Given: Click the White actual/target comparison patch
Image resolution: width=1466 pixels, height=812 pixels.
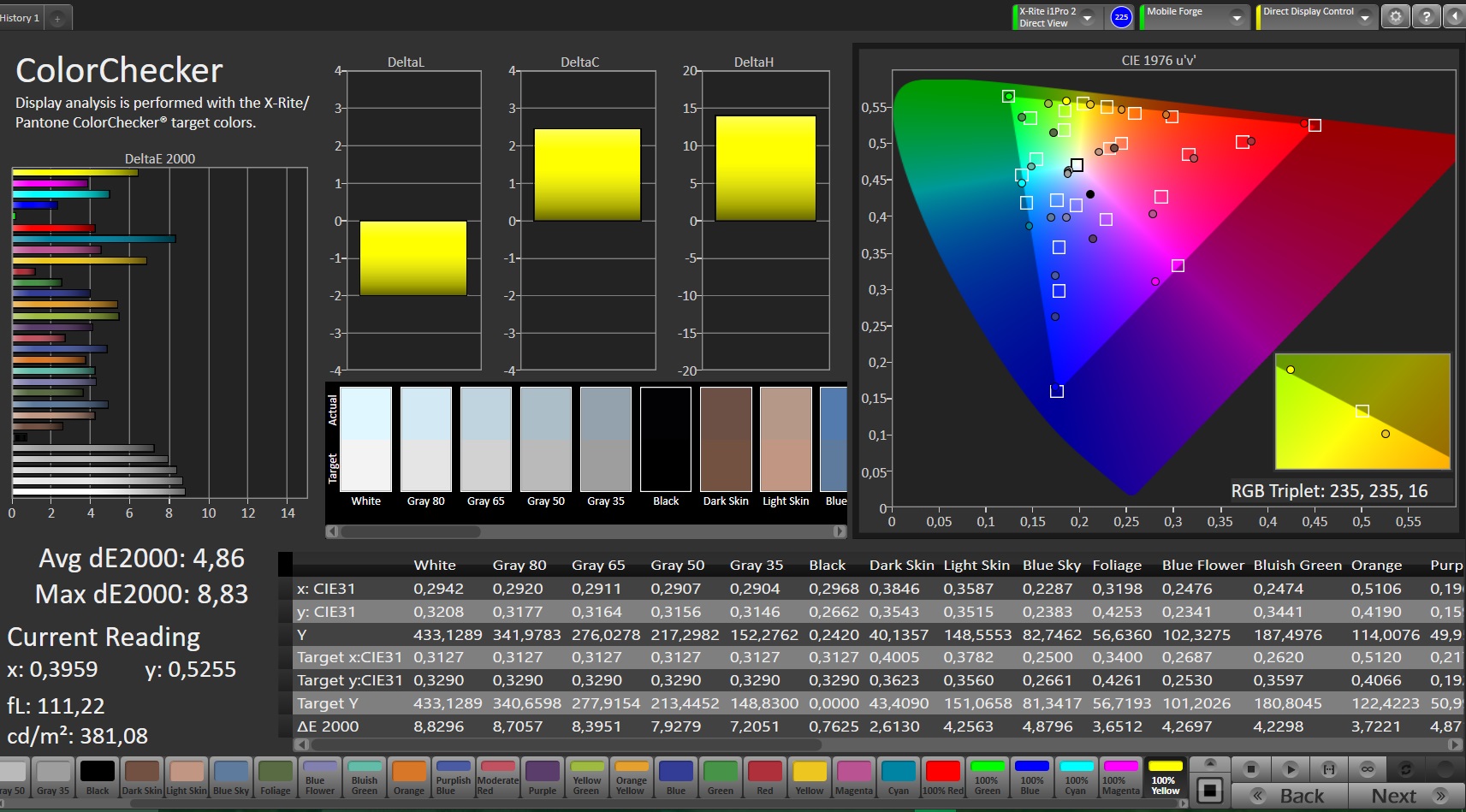Looking at the screenshot, I should pos(366,439).
